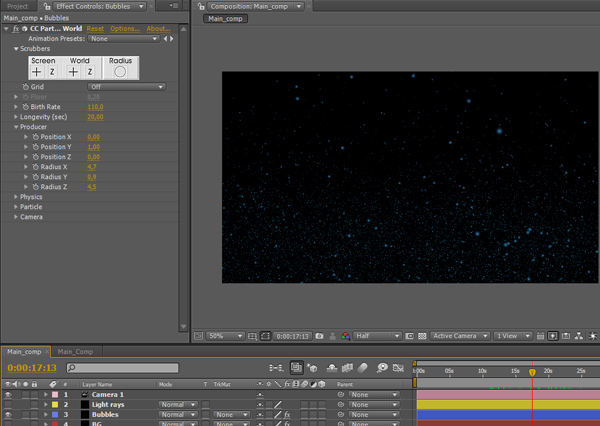Take a snapshot with the camera icon

320,336
